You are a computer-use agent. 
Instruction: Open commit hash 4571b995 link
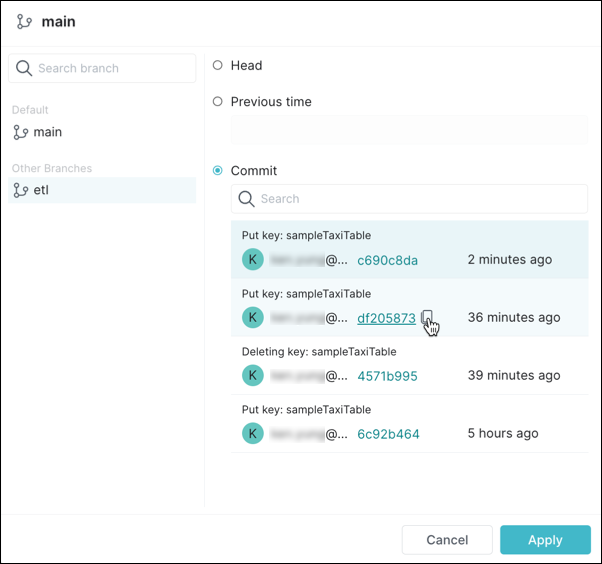(x=387, y=376)
